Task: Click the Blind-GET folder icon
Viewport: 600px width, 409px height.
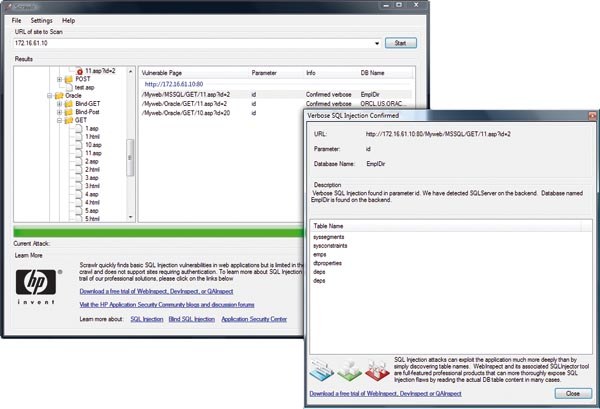Action: pyautogui.click(x=68, y=104)
